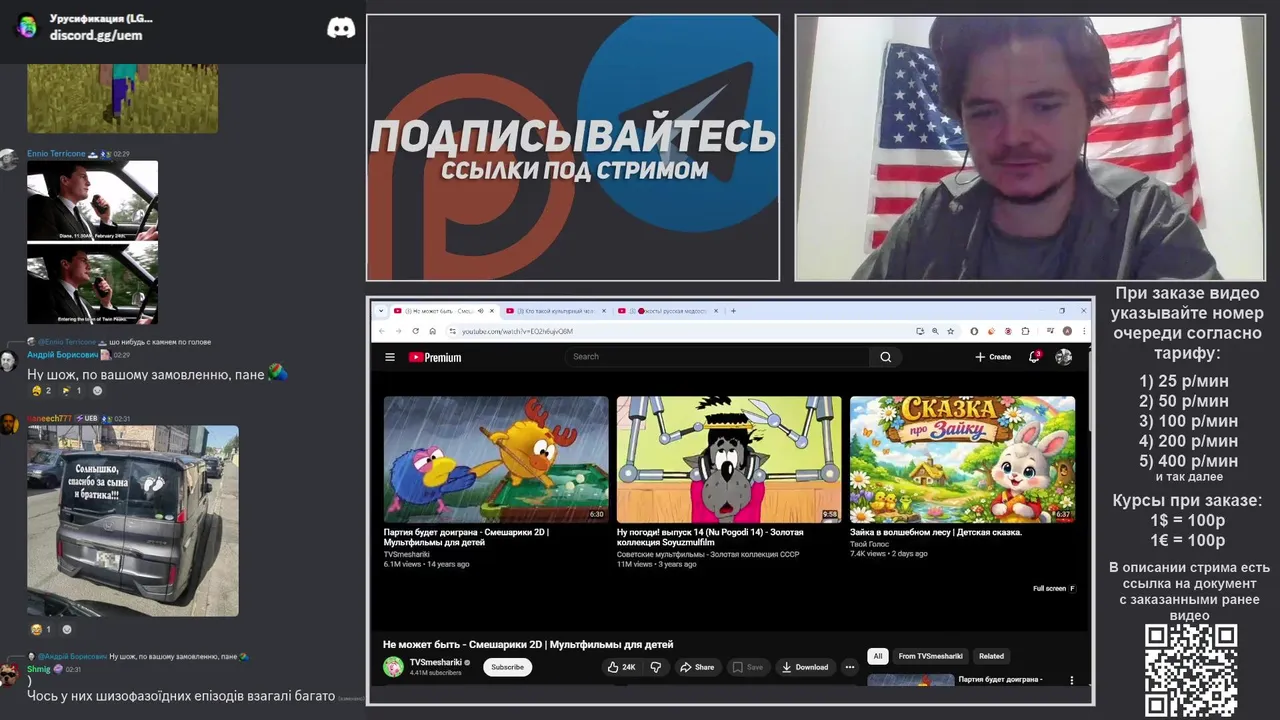This screenshot has width=1280, height=720.
Task: Open the Сказка про Зайку thumbnail
Action: point(962,459)
